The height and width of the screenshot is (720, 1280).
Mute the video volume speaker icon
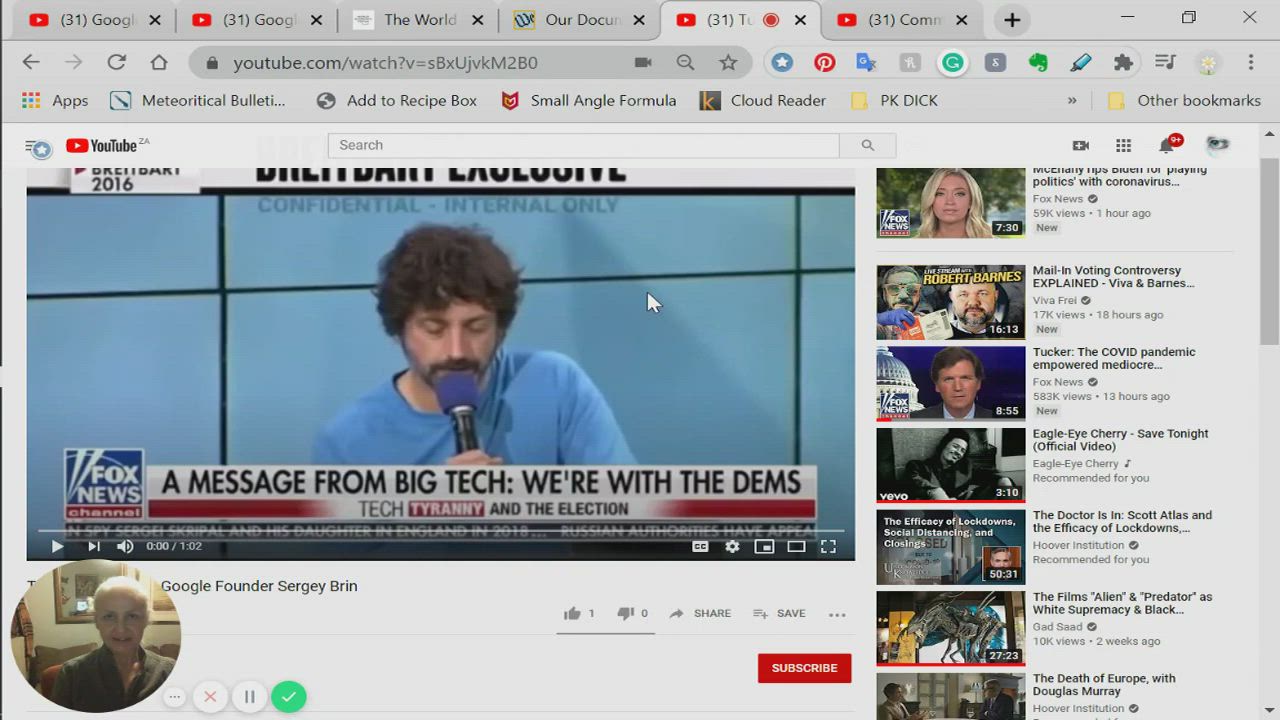(125, 546)
